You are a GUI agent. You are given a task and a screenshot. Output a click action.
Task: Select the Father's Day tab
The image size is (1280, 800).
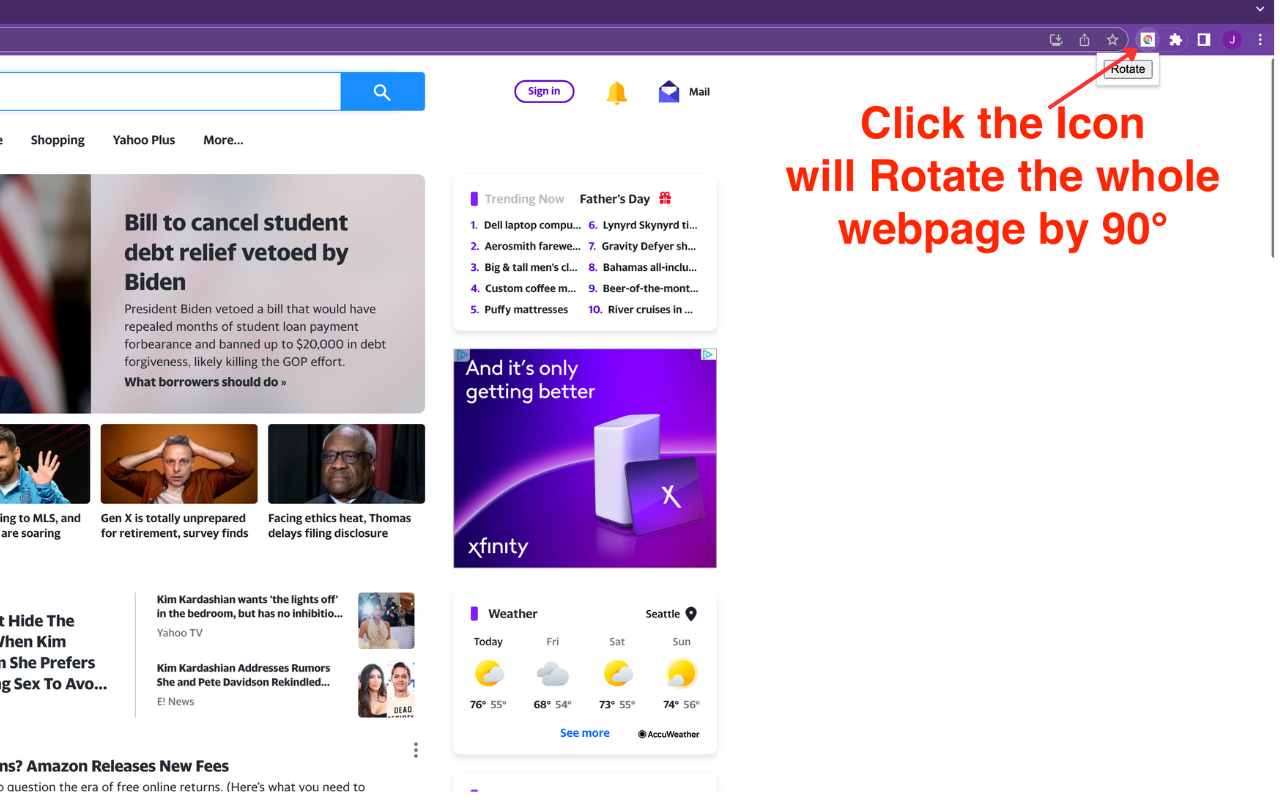point(615,199)
